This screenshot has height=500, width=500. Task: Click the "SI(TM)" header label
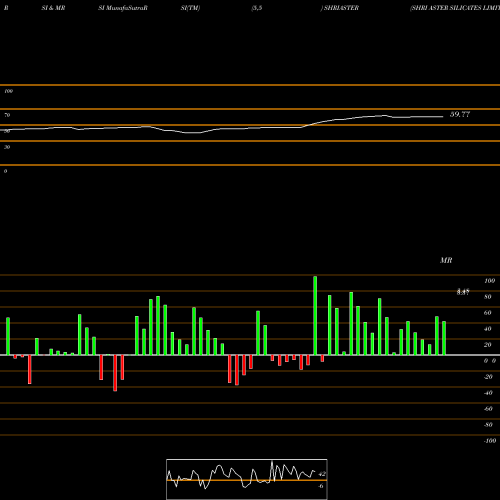tap(190, 8)
